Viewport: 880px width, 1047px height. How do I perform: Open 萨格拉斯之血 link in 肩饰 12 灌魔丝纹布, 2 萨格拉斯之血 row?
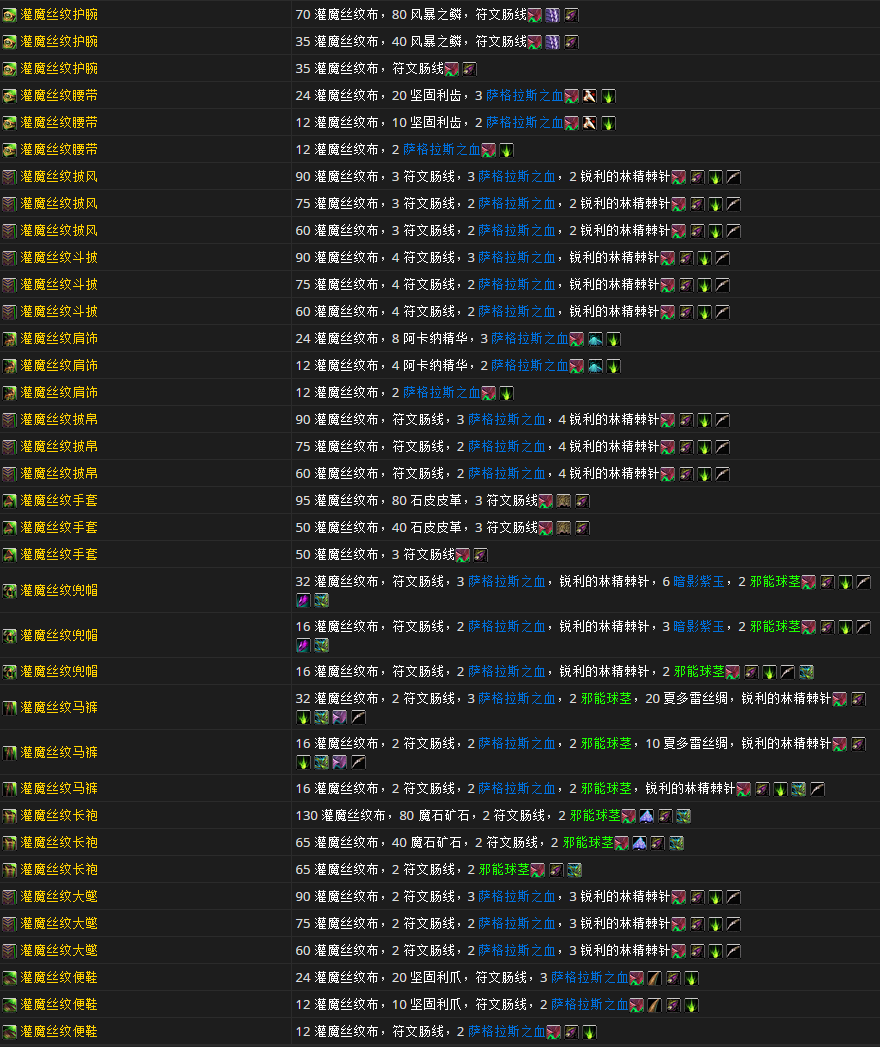tap(442, 393)
